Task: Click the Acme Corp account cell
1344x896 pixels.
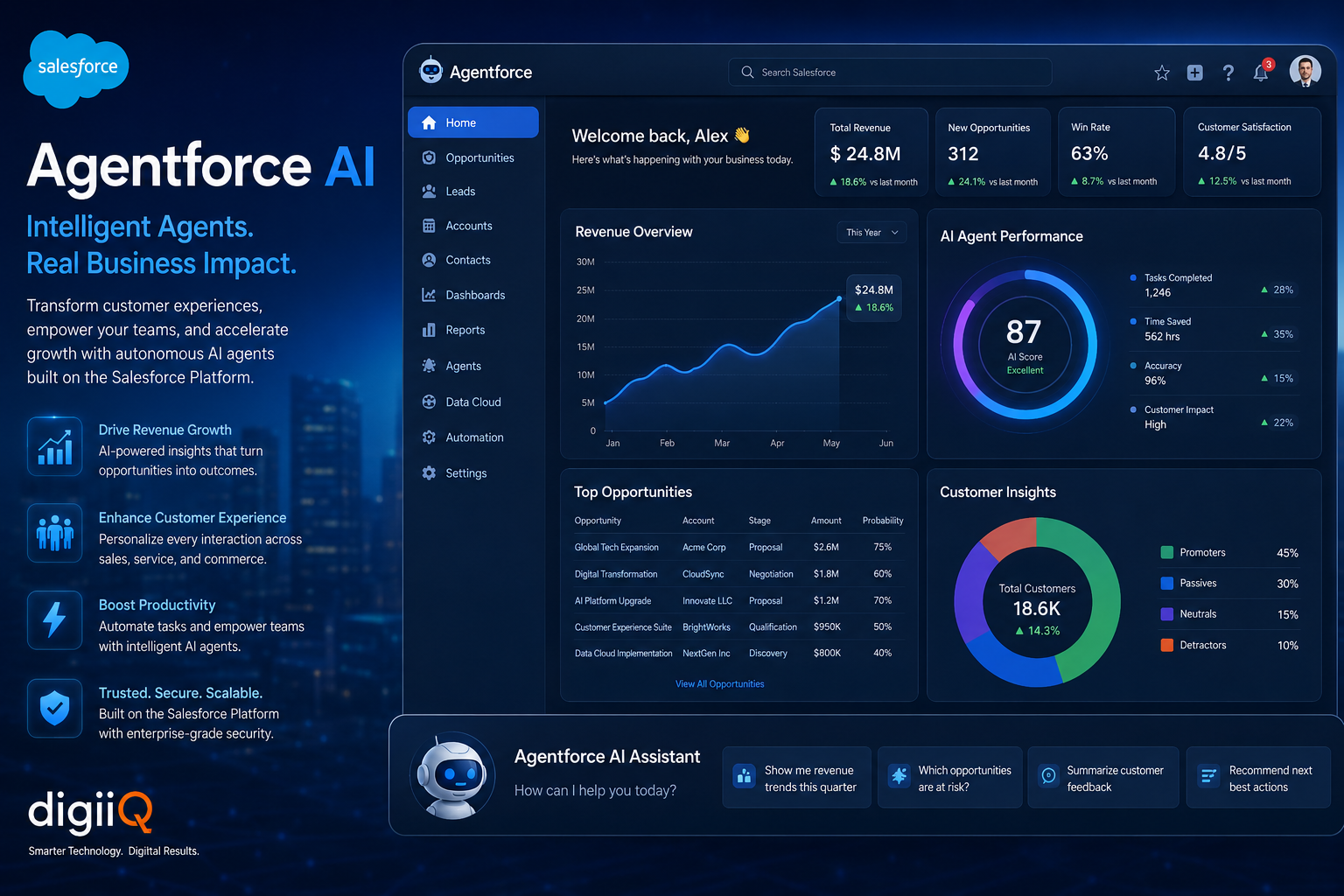Action: (x=704, y=547)
